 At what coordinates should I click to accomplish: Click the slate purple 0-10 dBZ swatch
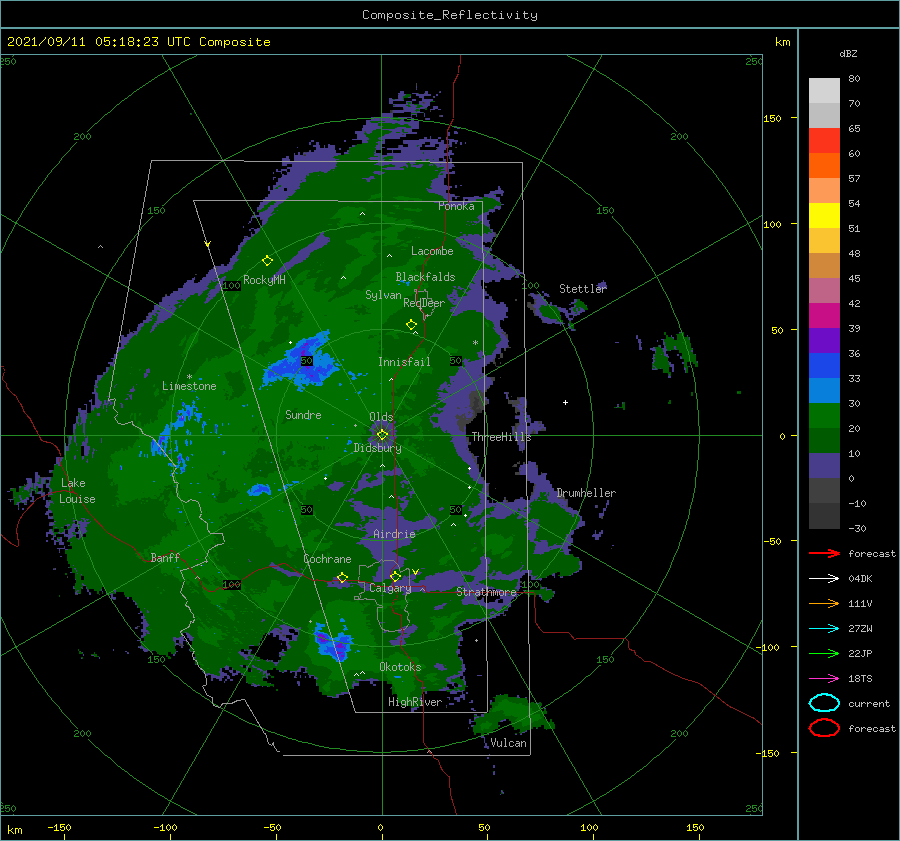pyautogui.click(x=824, y=466)
